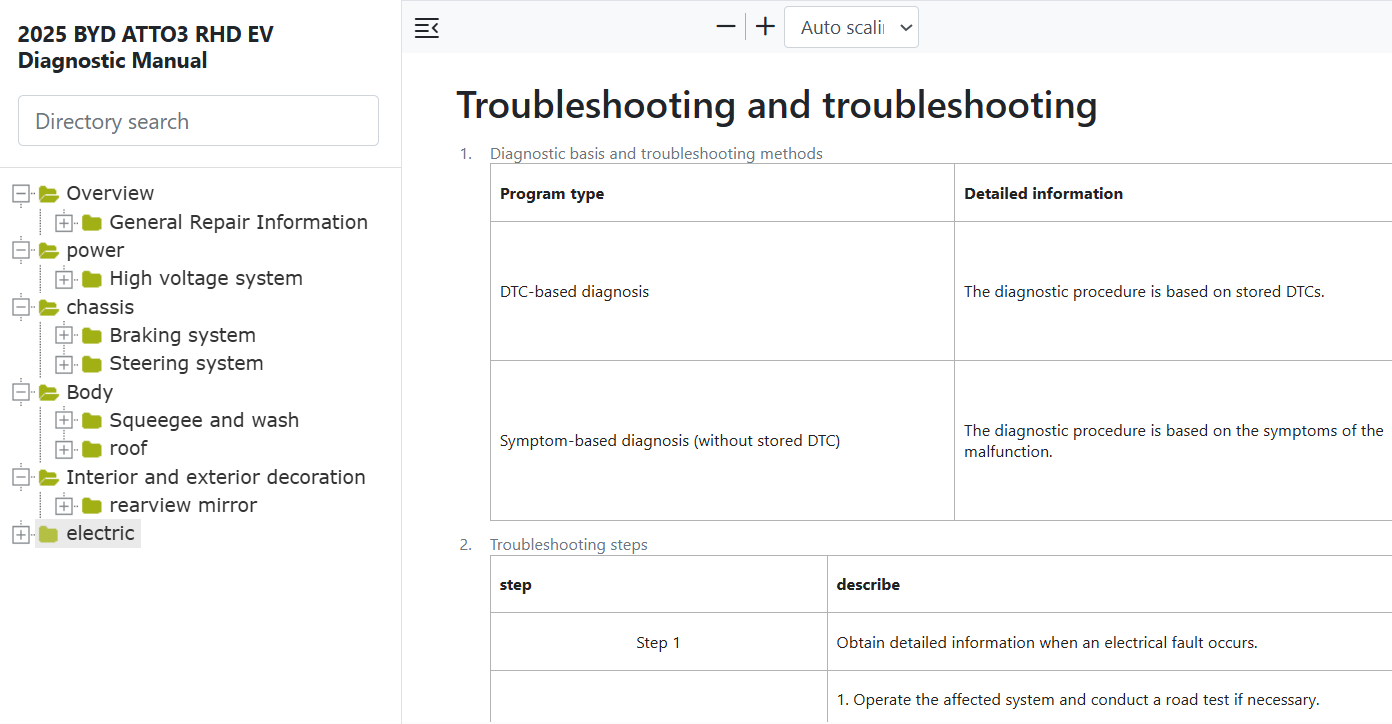Collapse the chassis tree node
The height and width of the screenshot is (724, 1392).
coord(21,307)
